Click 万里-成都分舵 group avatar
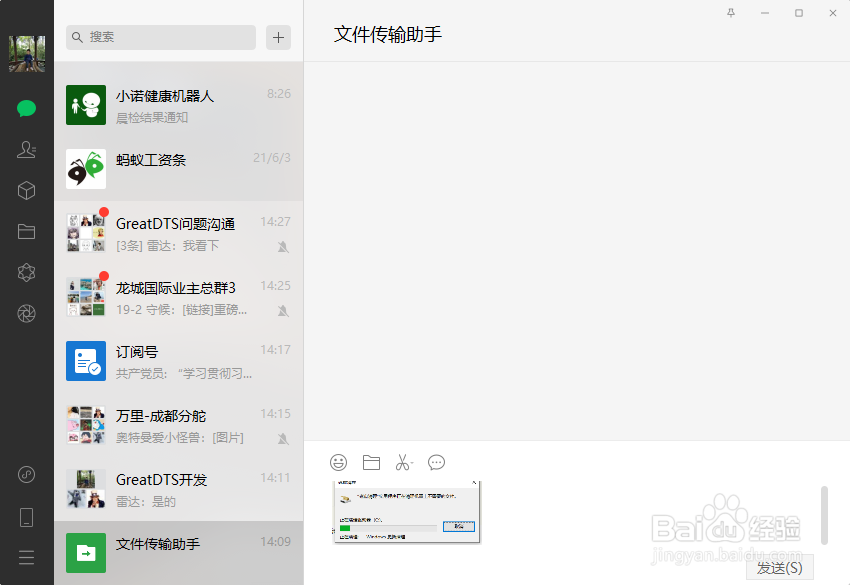The height and width of the screenshot is (585, 850). point(86,425)
